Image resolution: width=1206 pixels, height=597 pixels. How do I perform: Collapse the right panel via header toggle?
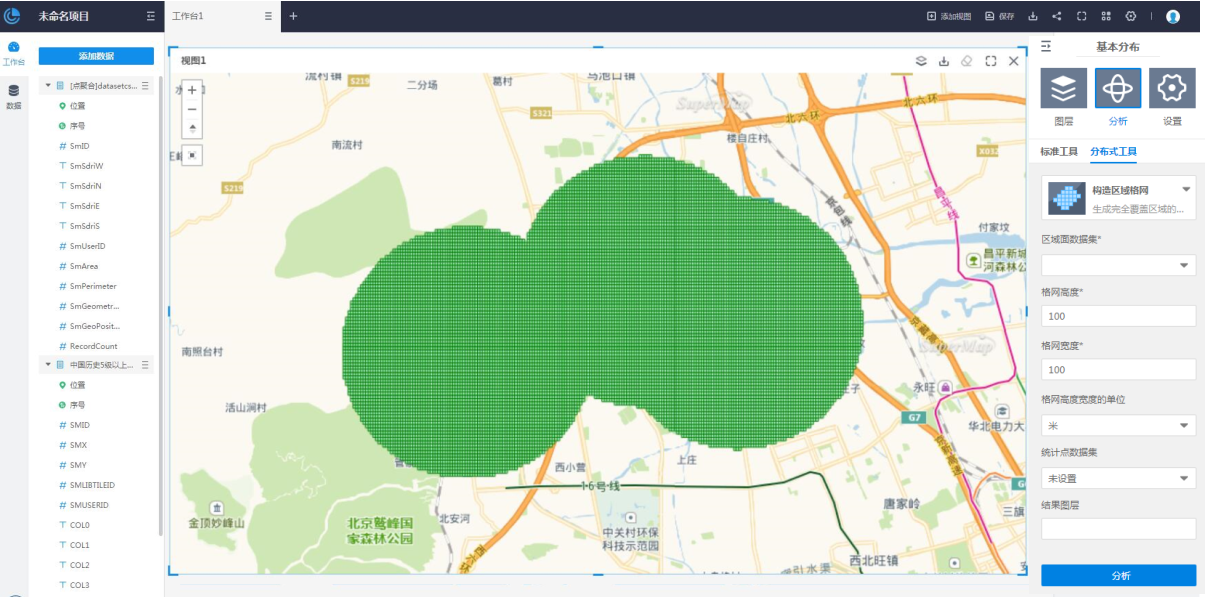(1046, 46)
